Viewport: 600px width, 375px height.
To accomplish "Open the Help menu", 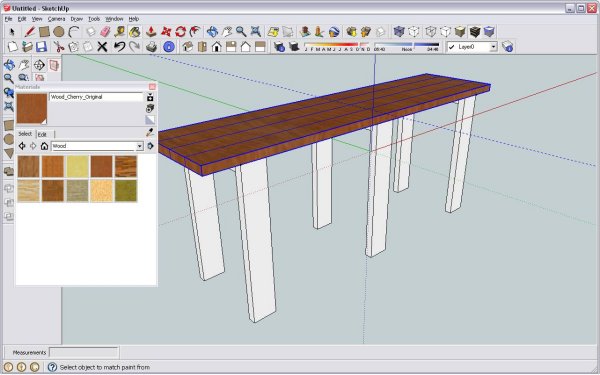I will click(x=134, y=19).
